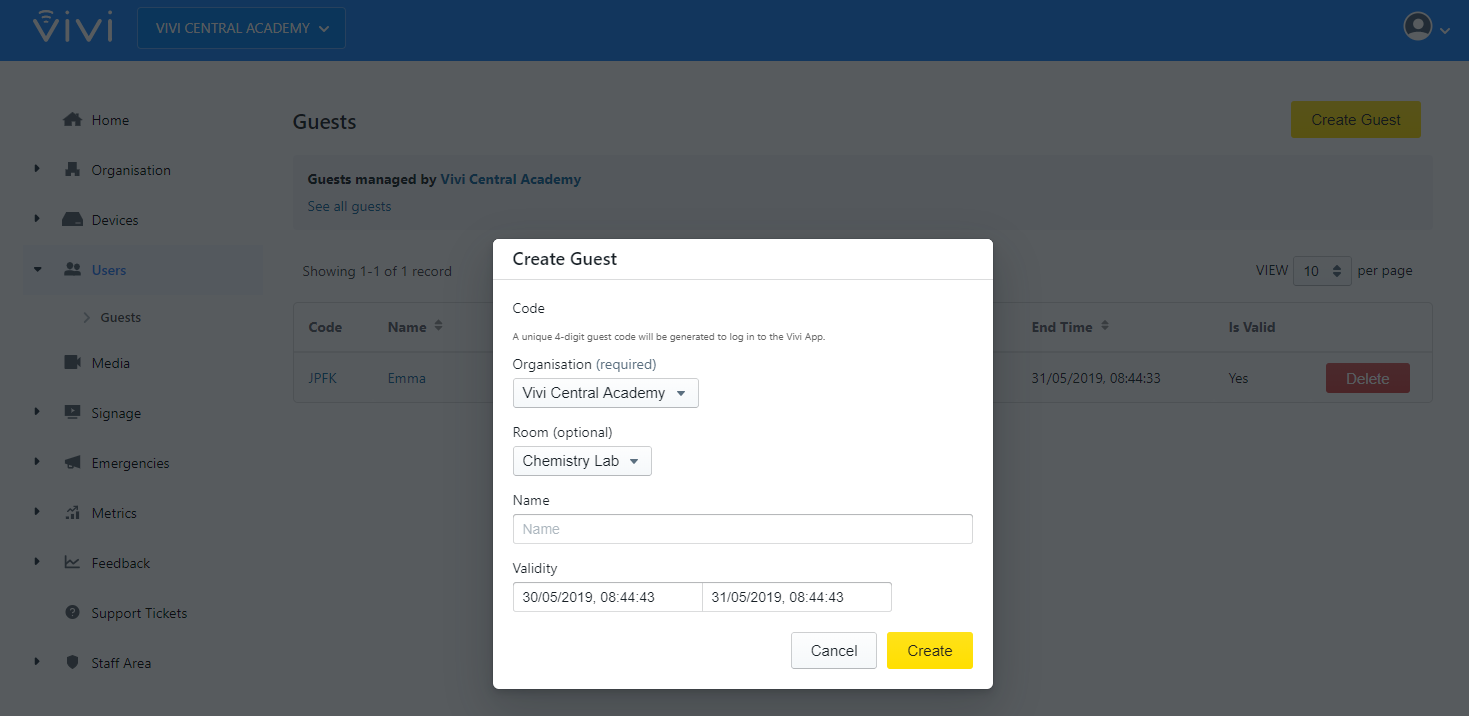Open the Metrics menu item

[x=114, y=513]
